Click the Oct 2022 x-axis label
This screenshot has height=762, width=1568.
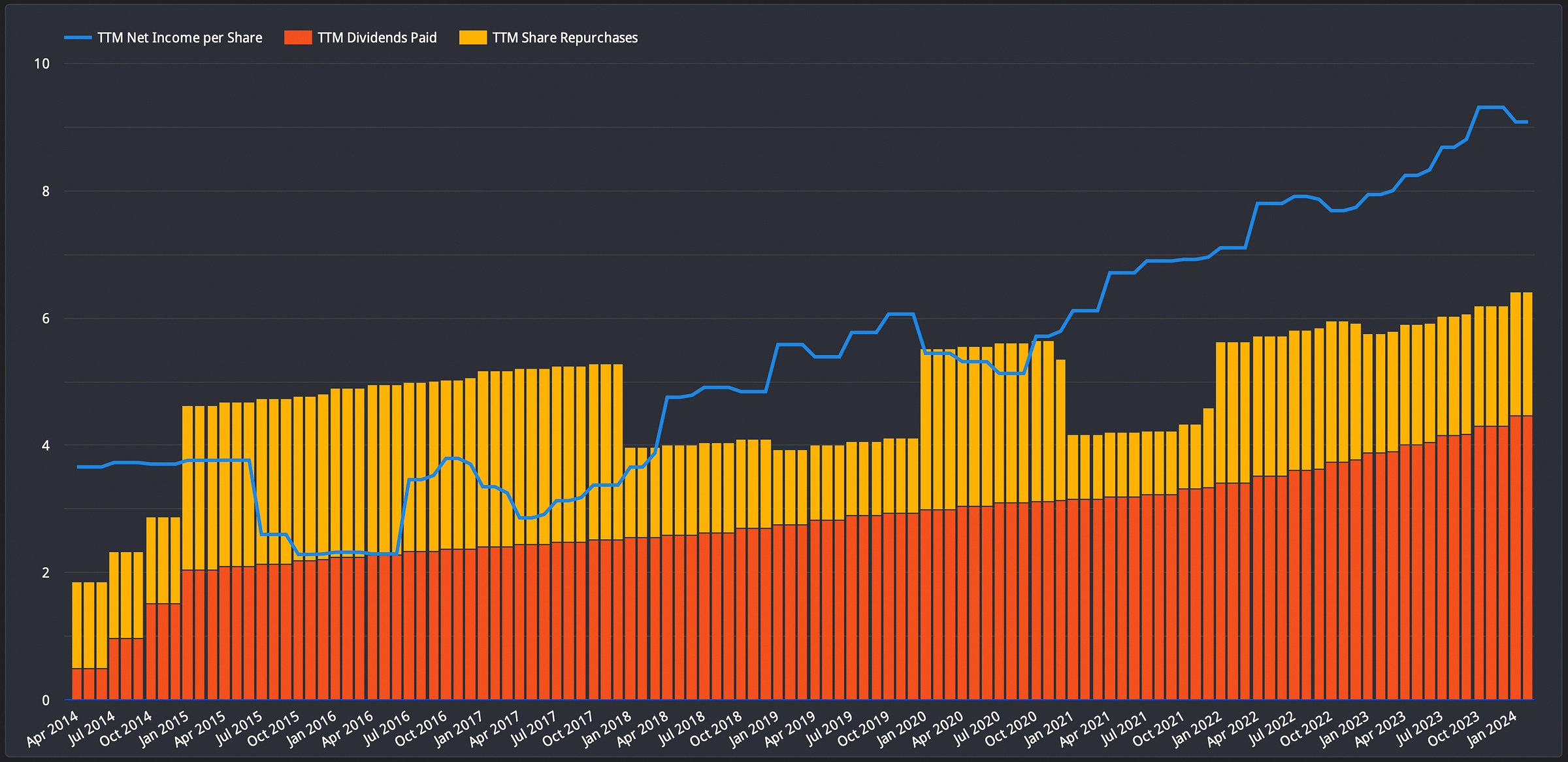point(1306,727)
